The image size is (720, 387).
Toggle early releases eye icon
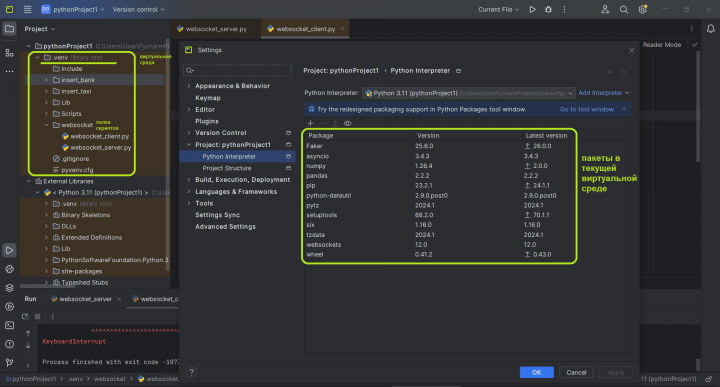click(348, 123)
